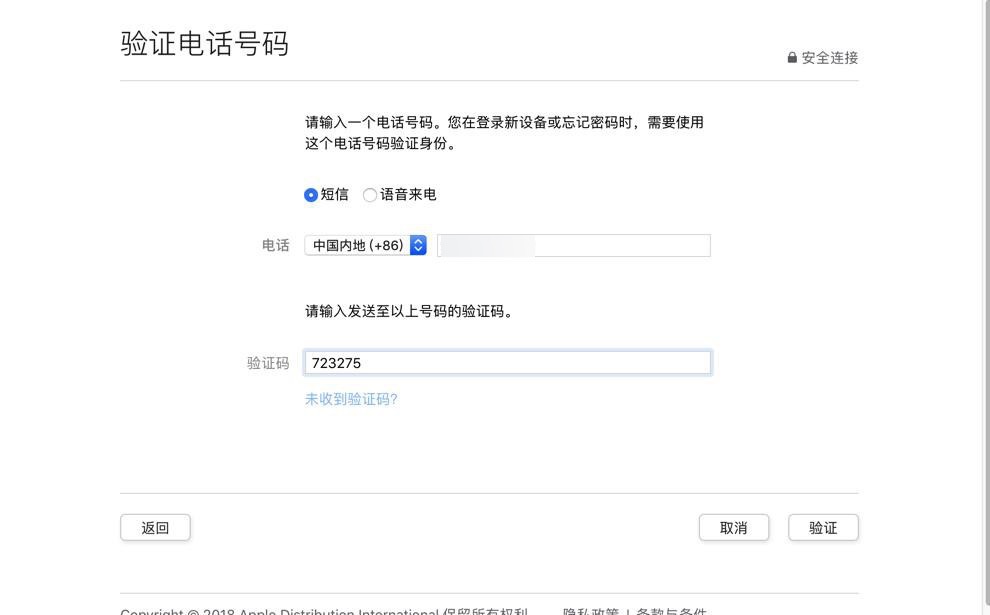Click the 验证电话号码 page heading
The height and width of the screenshot is (615, 990).
click(205, 44)
